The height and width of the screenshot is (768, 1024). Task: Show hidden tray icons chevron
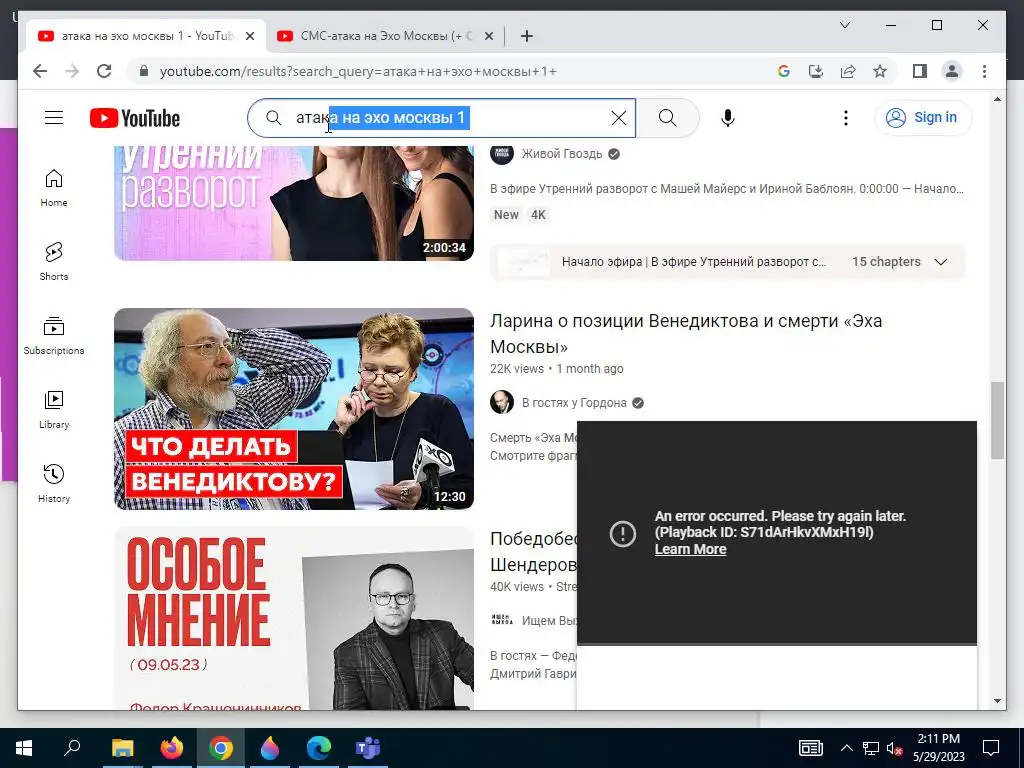846,748
